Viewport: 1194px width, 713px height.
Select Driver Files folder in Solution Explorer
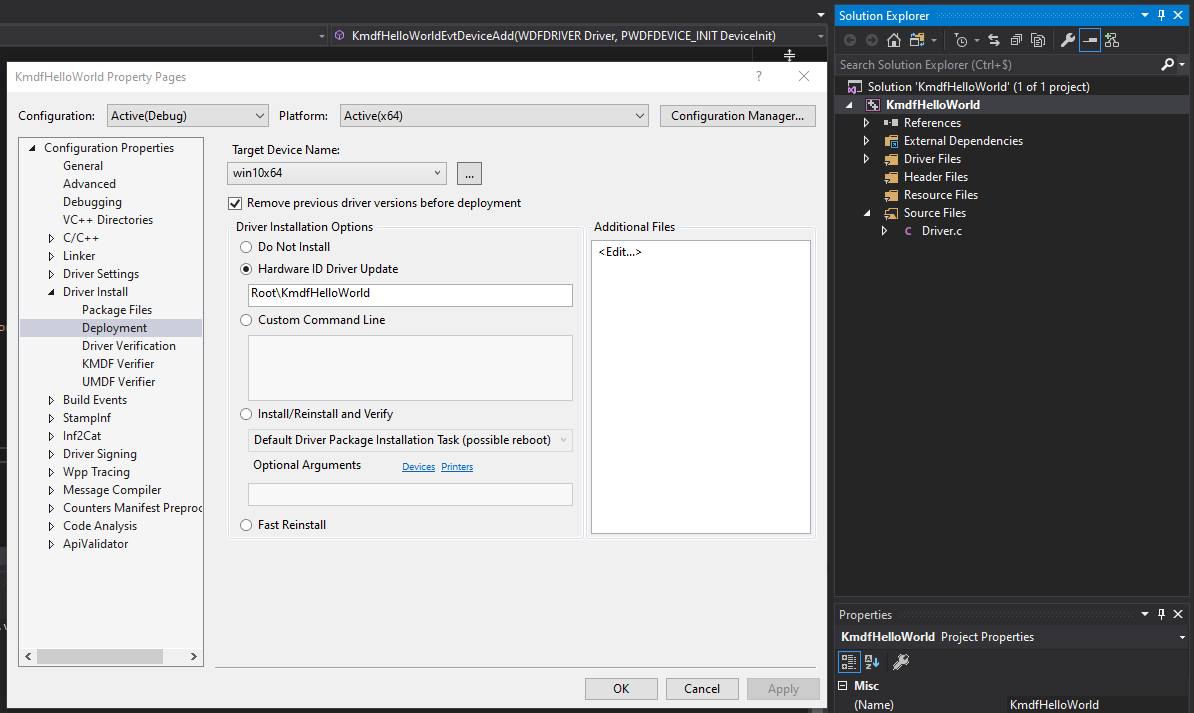[x=932, y=159]
